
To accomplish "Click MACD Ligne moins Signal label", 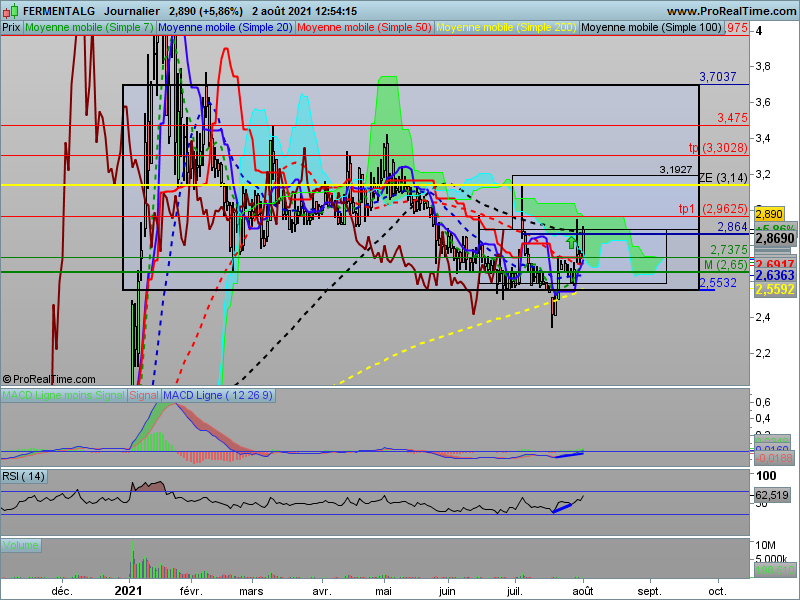I will point(63,395).
